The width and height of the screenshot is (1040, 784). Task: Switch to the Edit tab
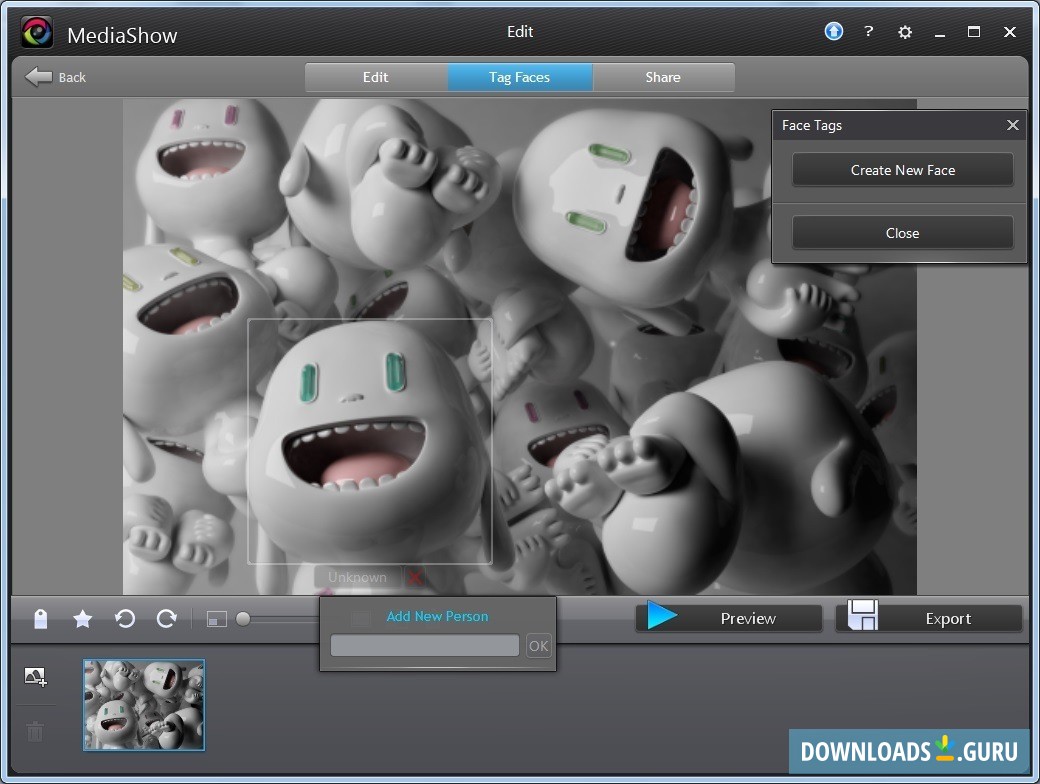coord(376,77)
